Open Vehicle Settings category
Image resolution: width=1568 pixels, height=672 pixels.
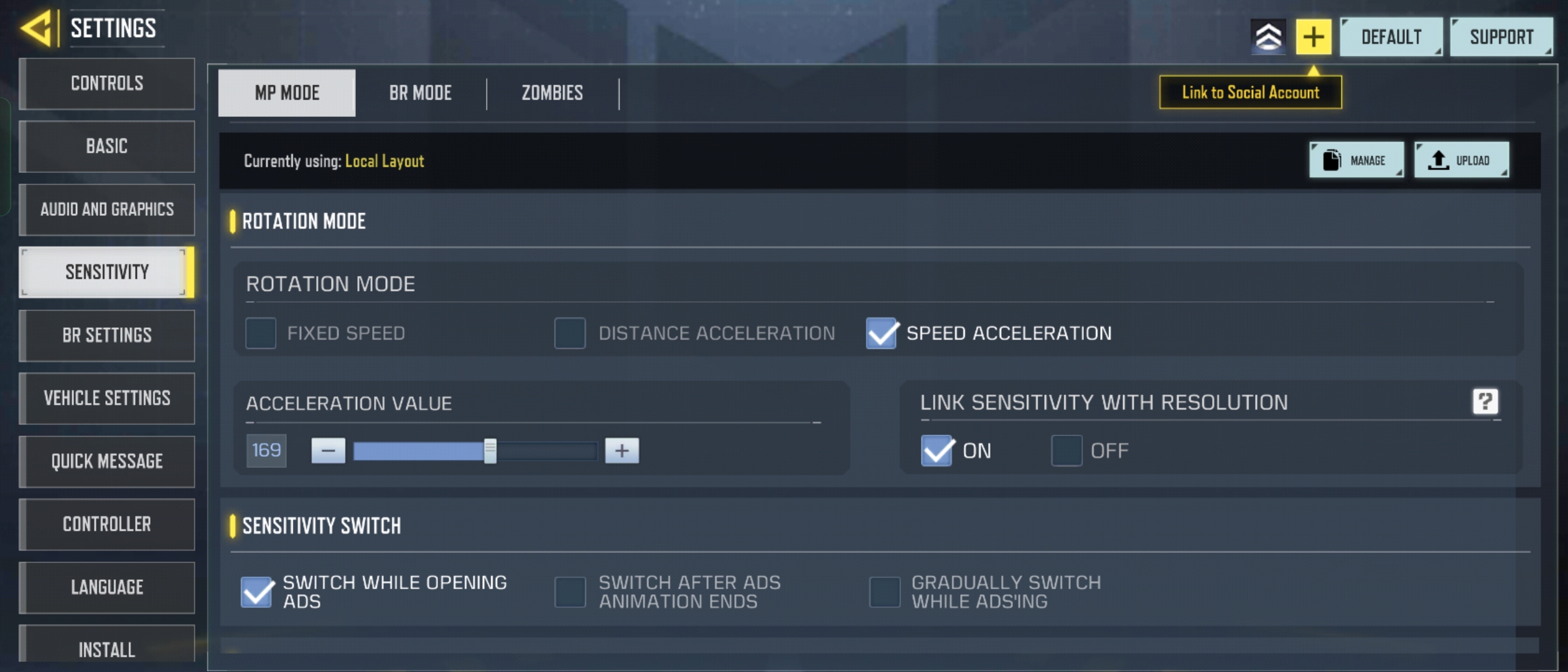pyautogui.click(x=106, y=398)
